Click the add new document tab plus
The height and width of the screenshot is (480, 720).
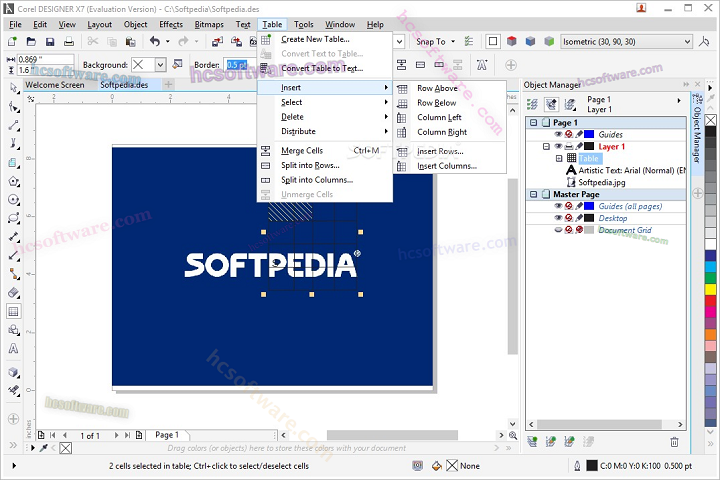point(169,85)
